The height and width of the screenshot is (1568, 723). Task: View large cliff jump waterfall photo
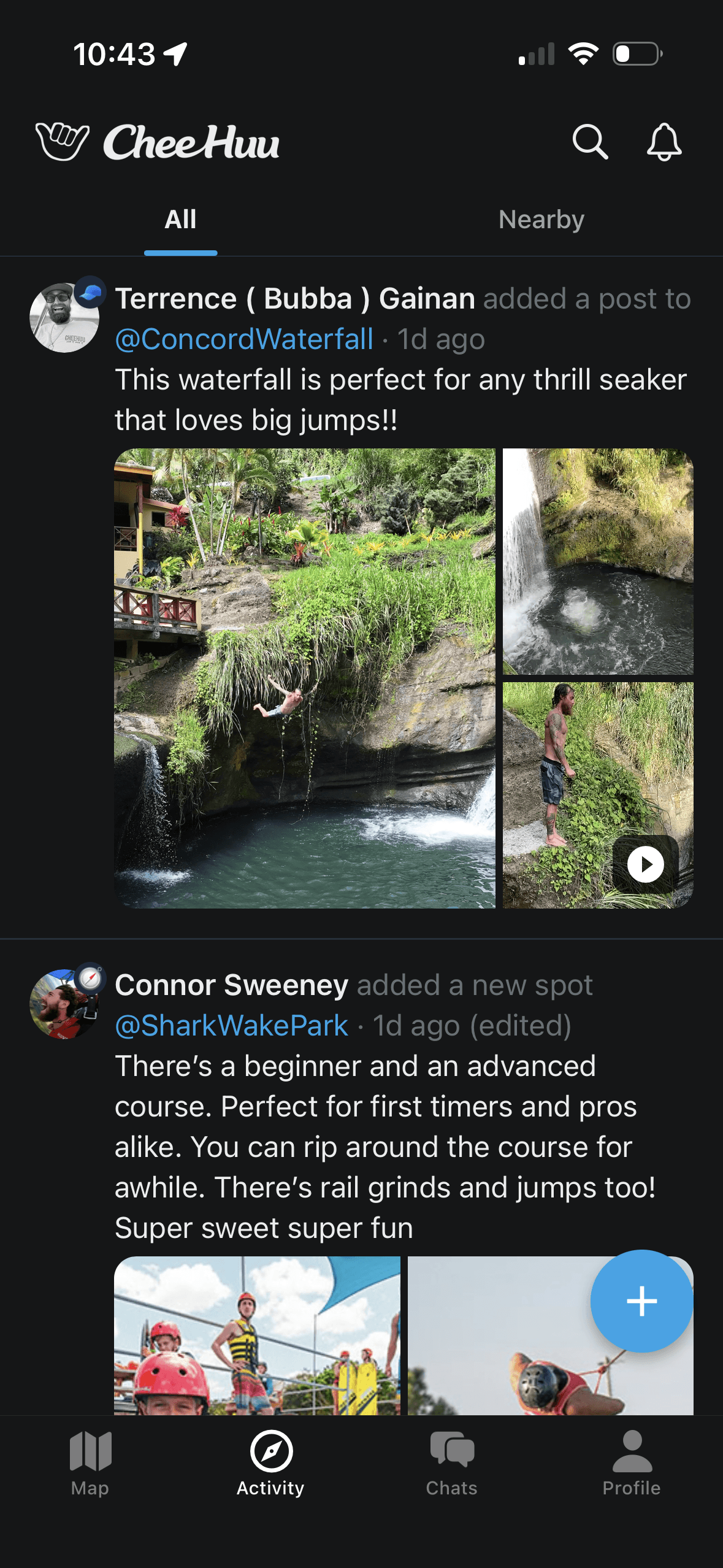click(304, 678)
